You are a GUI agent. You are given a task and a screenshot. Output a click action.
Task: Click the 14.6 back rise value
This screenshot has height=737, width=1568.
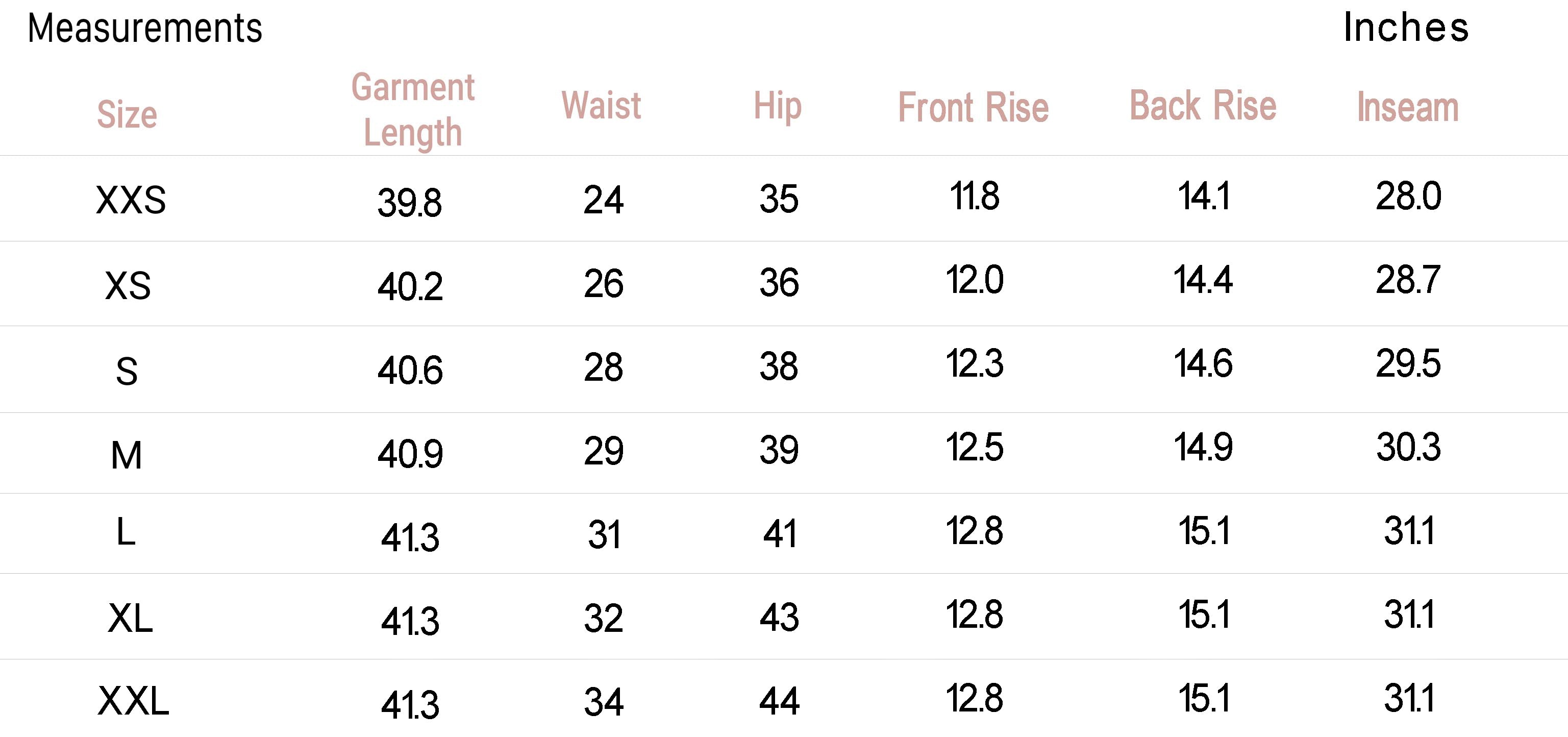pos(1203,363)
